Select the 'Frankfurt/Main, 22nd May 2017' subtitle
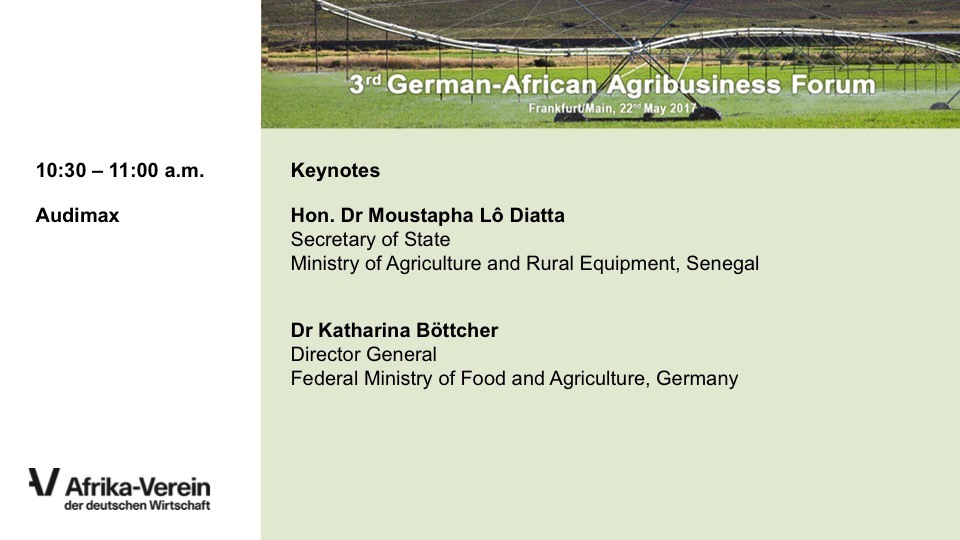960x540 pixels. click(614, 108)
